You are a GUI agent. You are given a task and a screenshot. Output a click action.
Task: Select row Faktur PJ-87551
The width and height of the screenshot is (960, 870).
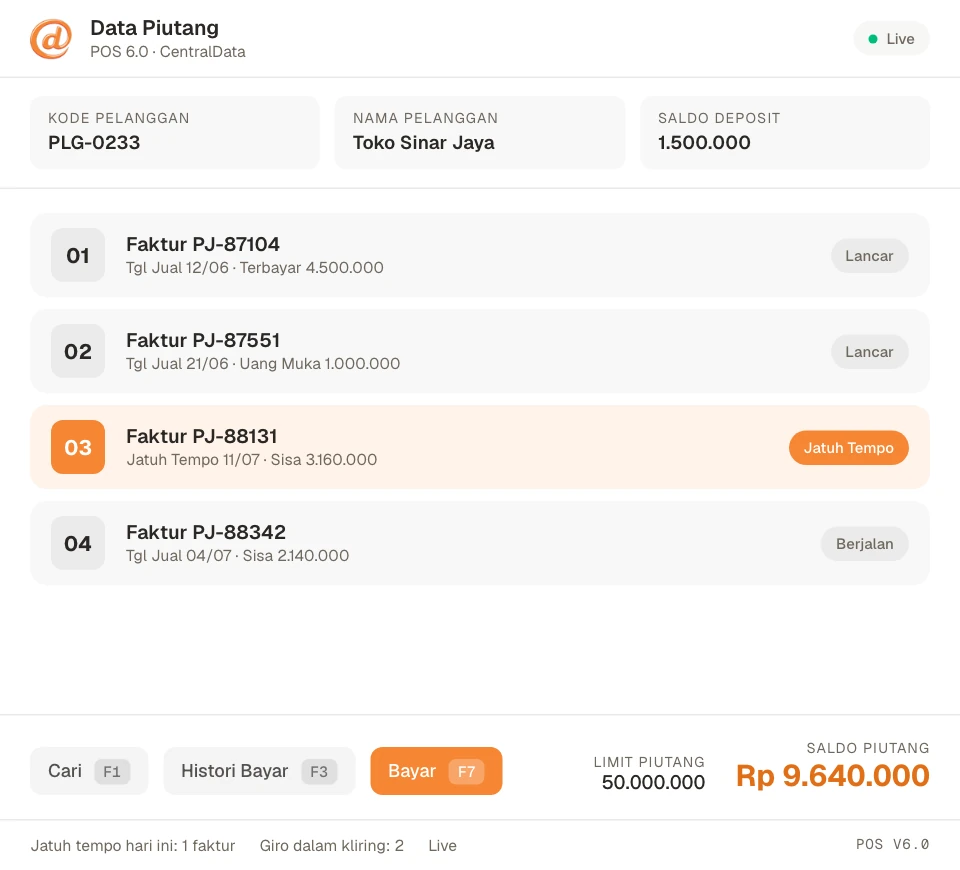coord(480,351)
